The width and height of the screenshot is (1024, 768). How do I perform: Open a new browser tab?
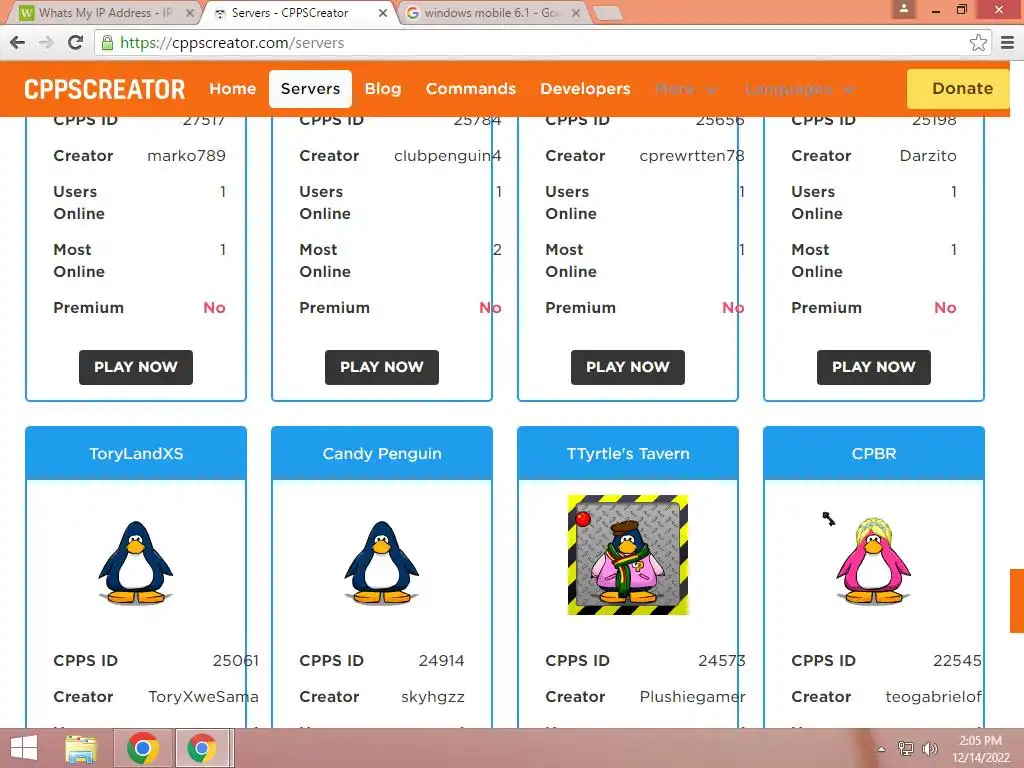607,13
